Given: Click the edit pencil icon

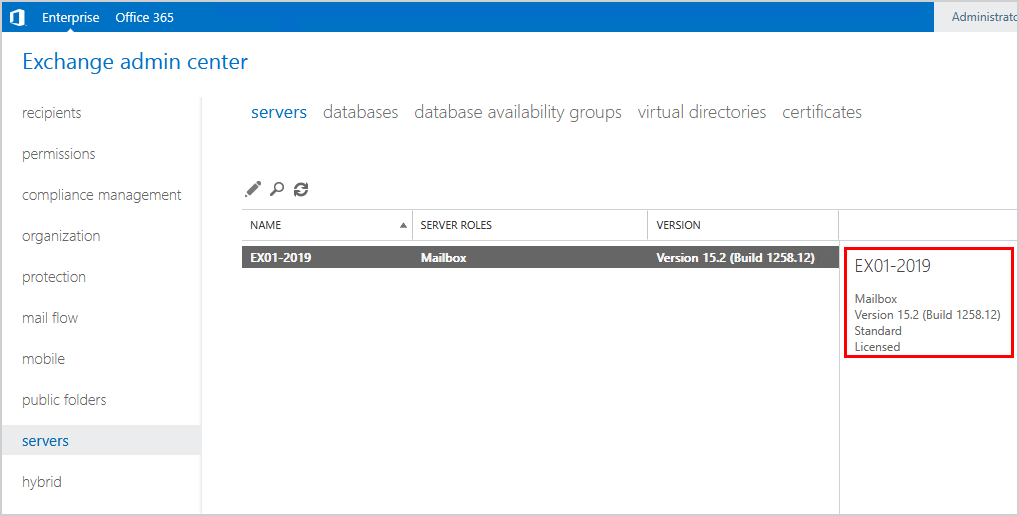Looking at the screenshot, I should click(x=253, y=188).
